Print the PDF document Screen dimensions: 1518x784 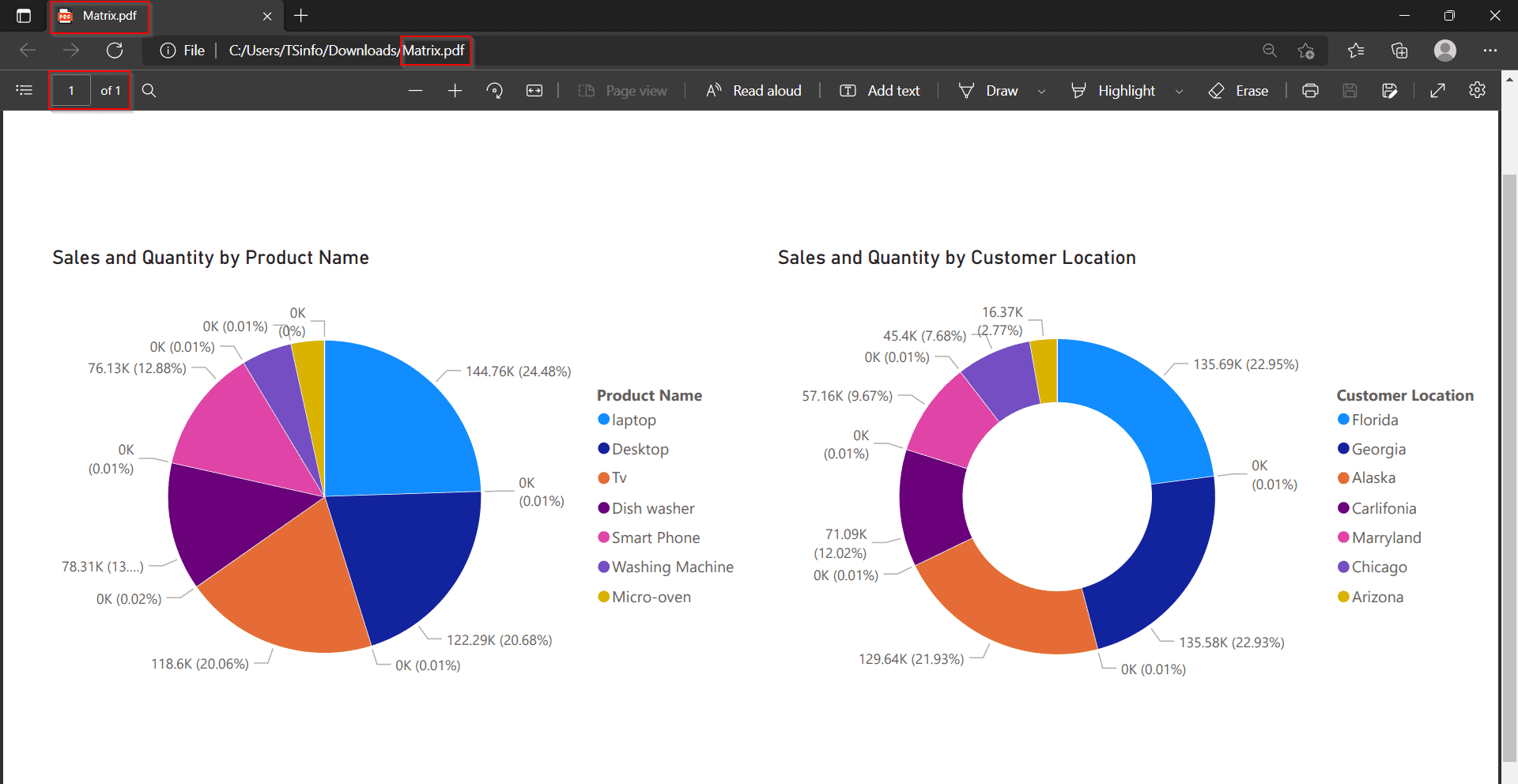(1310, 91)
